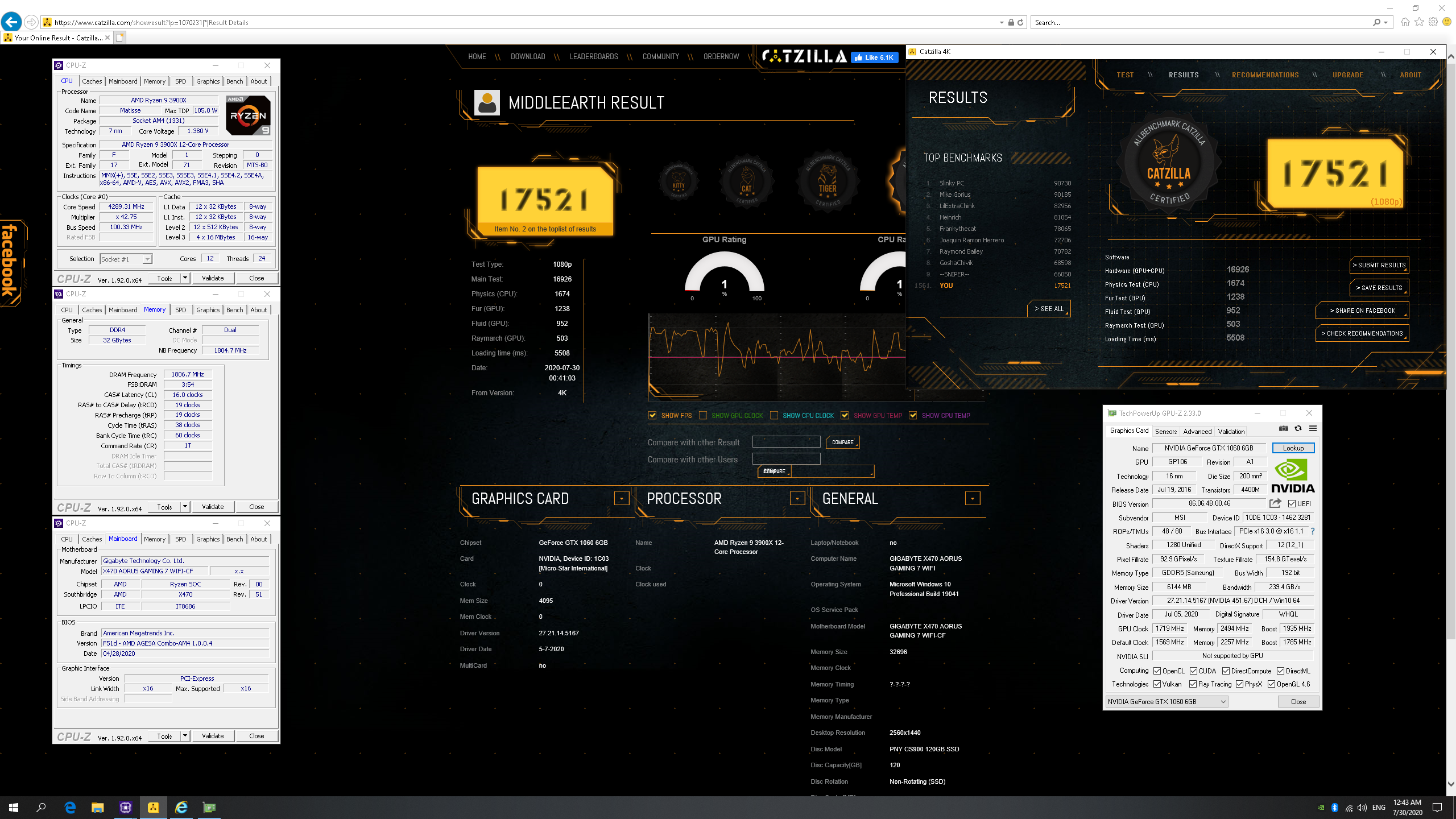Screen dimensions: 1456x819
Task: Toggle the SHOW CPU CLOCK checkbox
Action: [774, 416]
